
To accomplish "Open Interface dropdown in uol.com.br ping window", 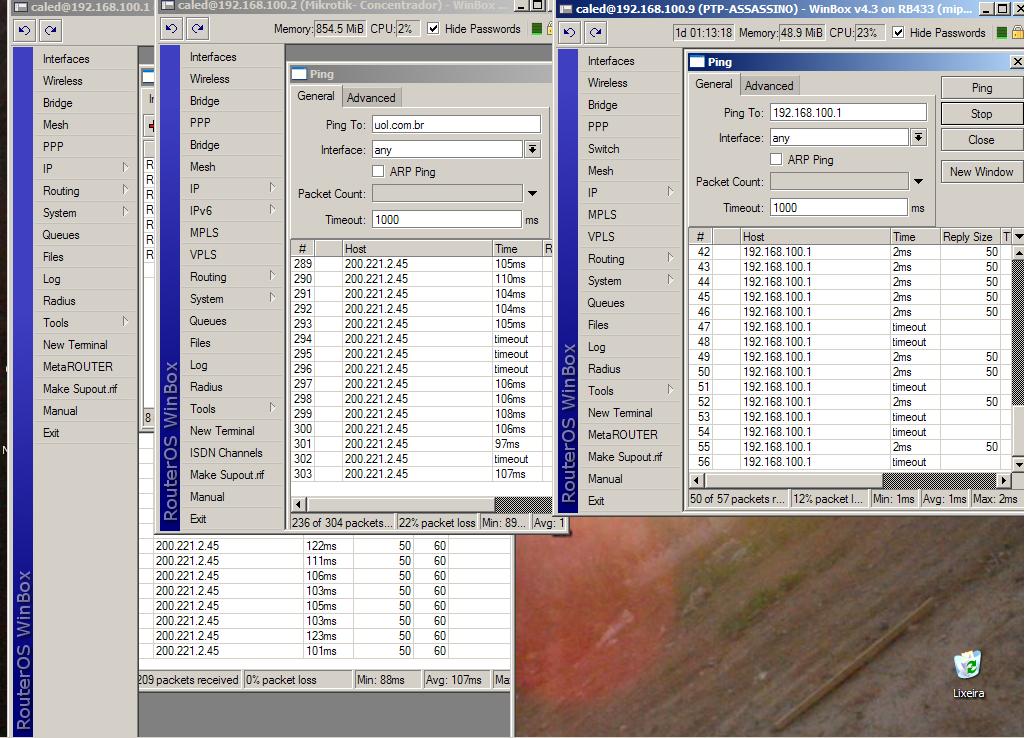I will pyautogui.click(x=532, y=149).
